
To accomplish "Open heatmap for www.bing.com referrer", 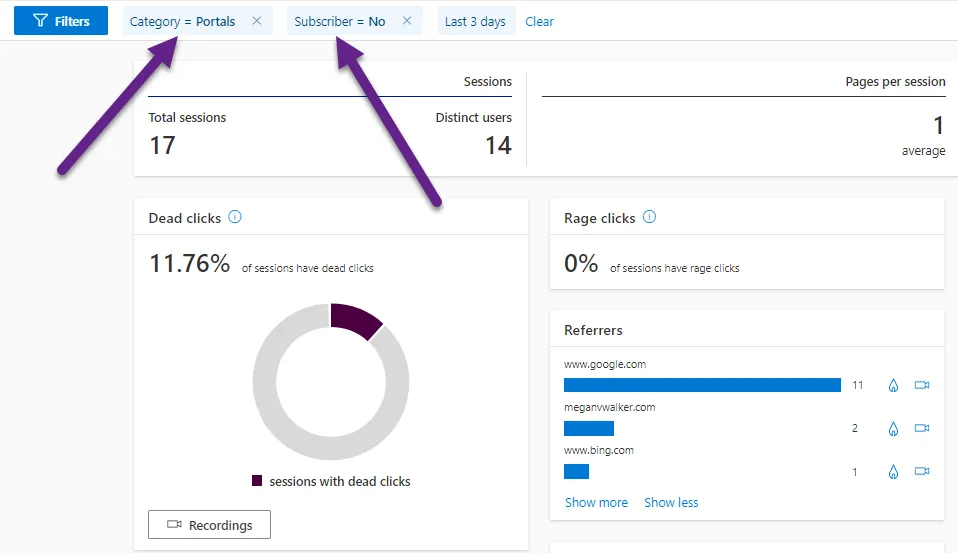I will (893, 471).
